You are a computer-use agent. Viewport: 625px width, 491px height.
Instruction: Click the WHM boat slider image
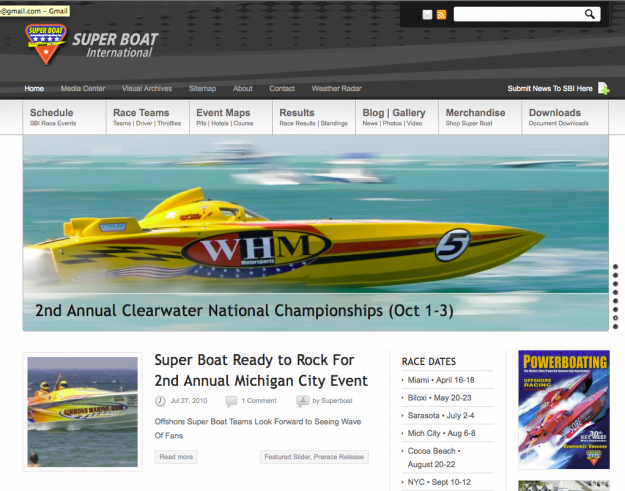[316, 214]
